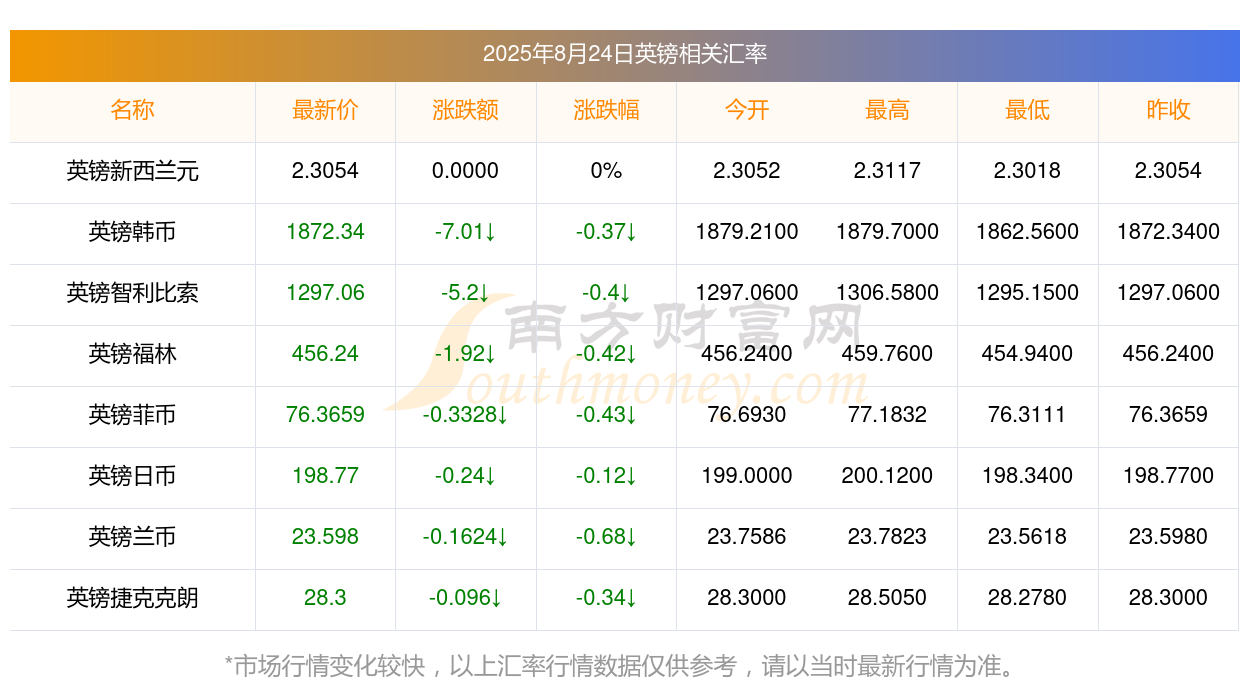Screen dimensions: 1250x698
Task: Click high value 459.7600 for 英镑福林
Action: tap(887, 354)
